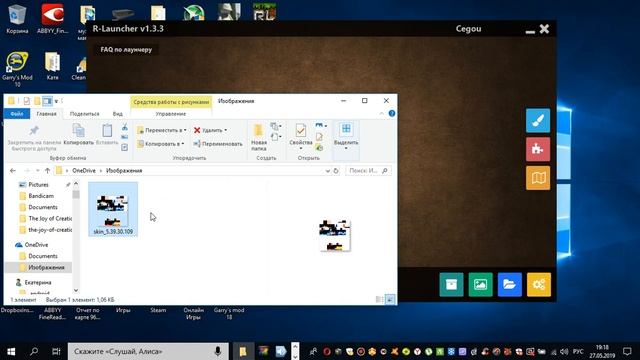Go up one folder level arrow
Image resolution: width=640 pixels, height=360 pixels.
coord(47,171)
